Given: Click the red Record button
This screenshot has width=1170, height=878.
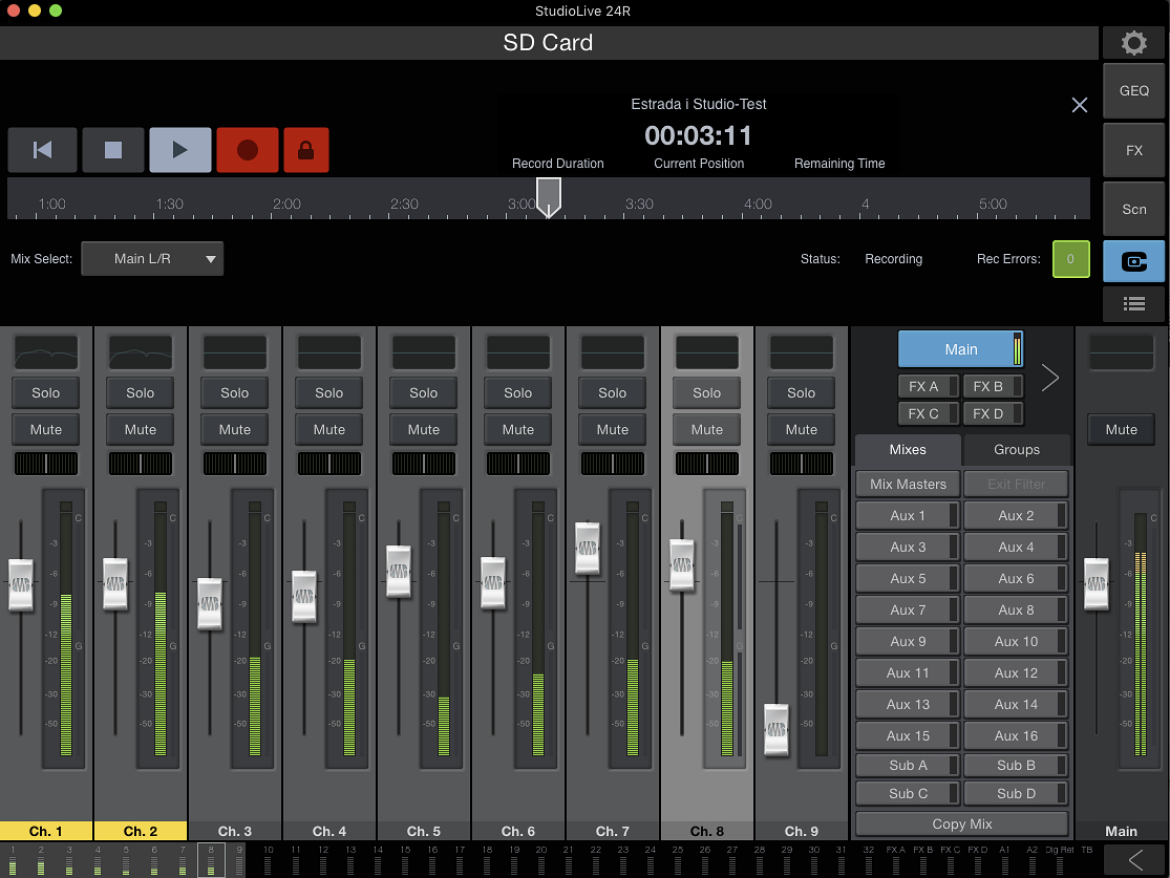Looking at the screenshot, I should point(247,150).
